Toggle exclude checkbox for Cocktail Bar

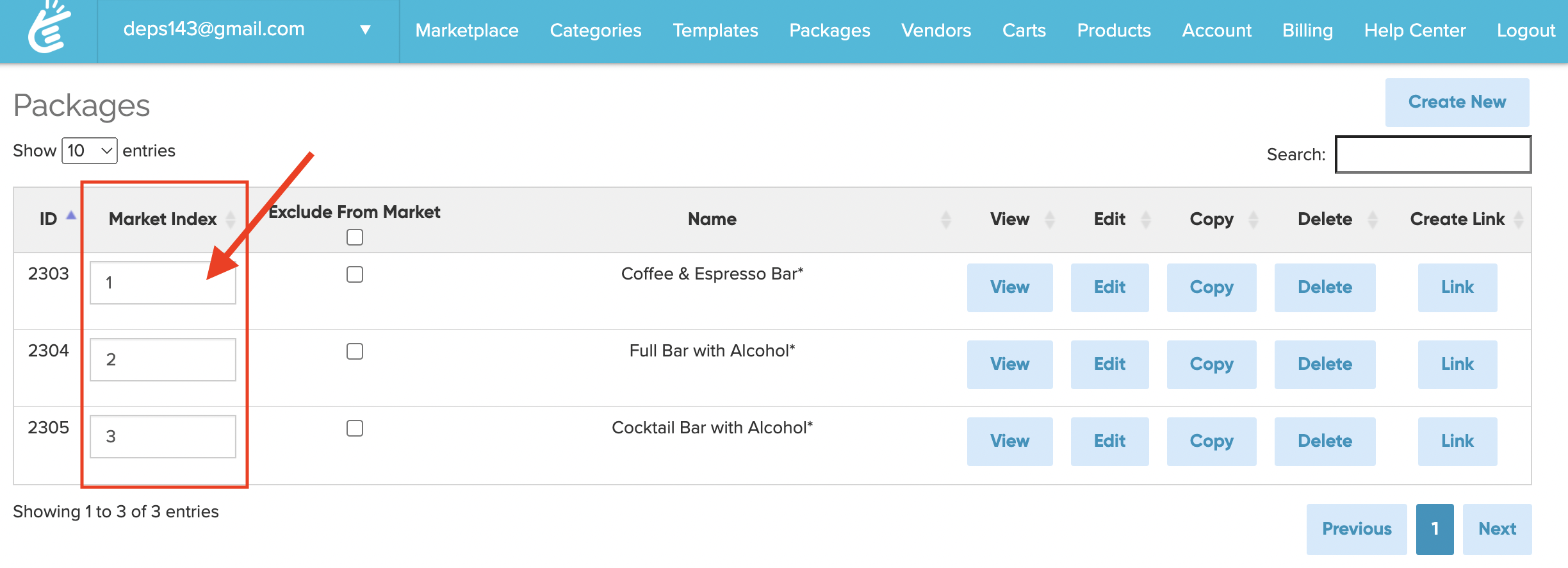tap(355, 428)
